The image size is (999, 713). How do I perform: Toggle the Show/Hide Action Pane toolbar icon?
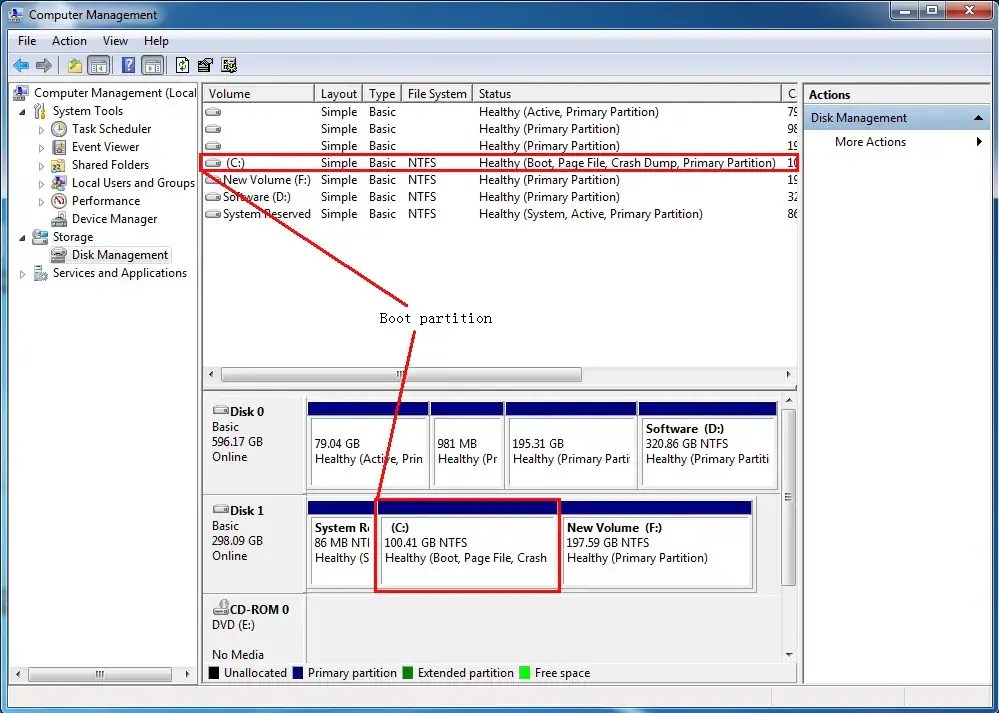coord(152,65)
